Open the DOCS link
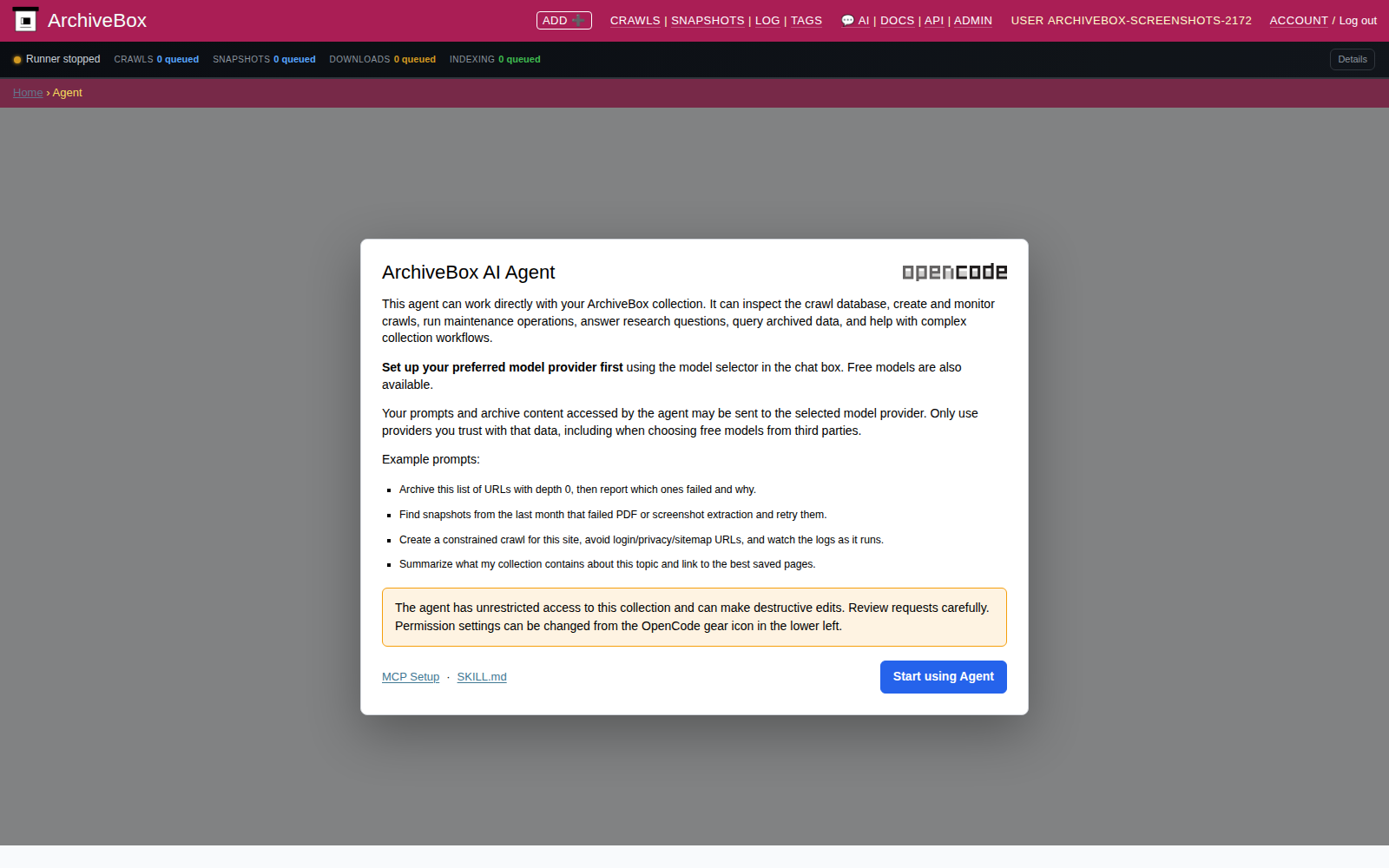 pyautogui.click(x=897, y=21)
